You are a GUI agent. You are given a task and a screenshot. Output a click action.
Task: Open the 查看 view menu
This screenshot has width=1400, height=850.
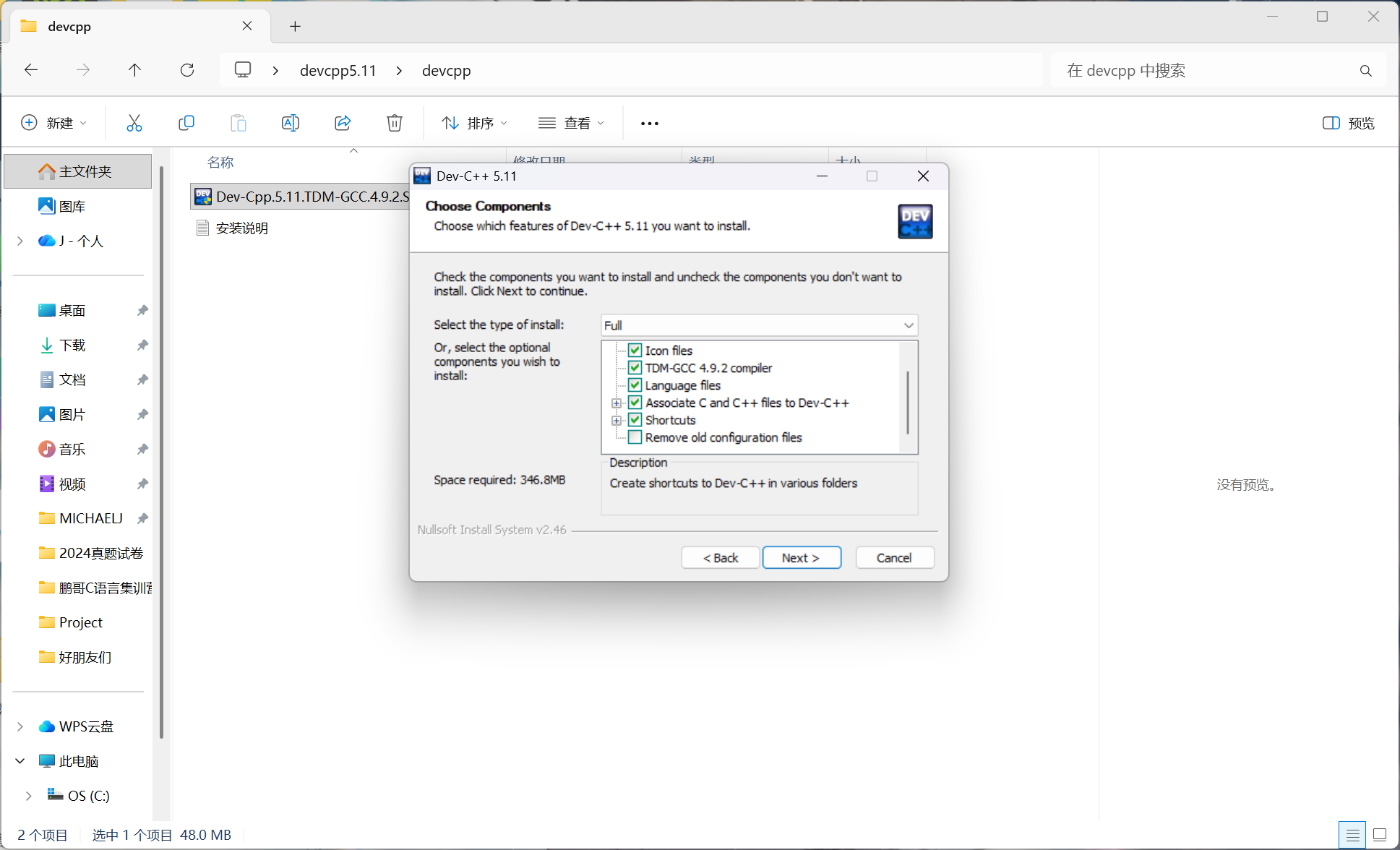click(571, 123)
